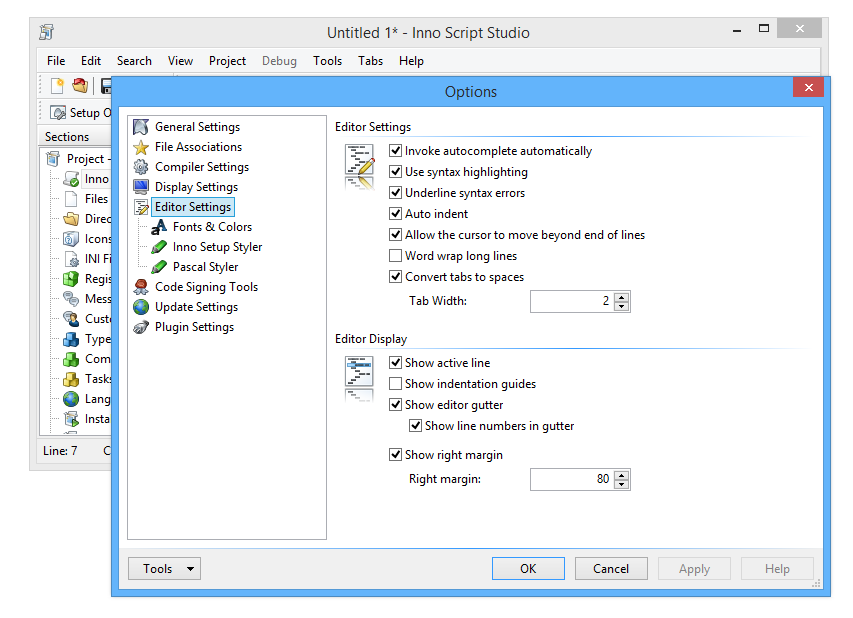Open the Tools dropdown button in Options
853x618 pixels.
coord(164,568)
